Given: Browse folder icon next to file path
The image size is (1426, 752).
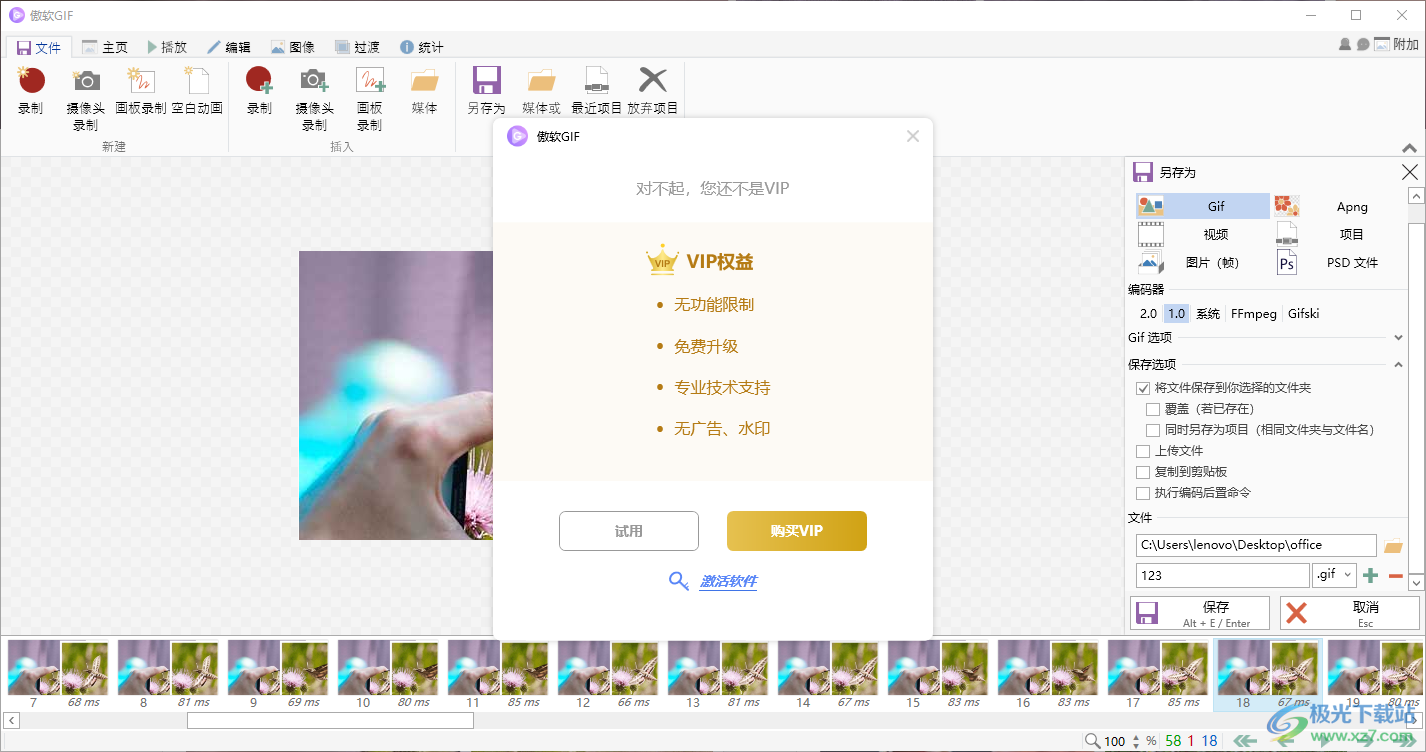Looking at the screenshot, I should (1393, 546).
